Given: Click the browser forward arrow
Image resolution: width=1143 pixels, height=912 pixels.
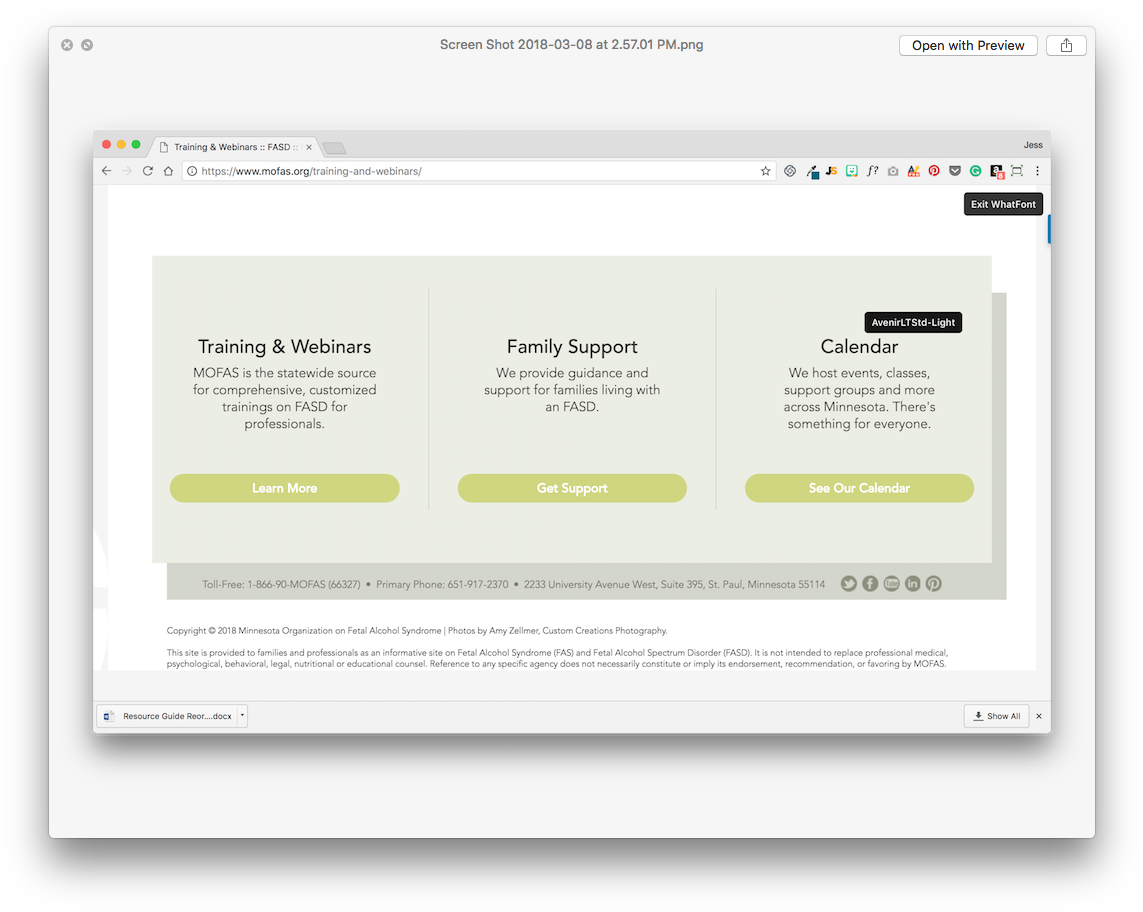Looking at the screenshot, I should pyautogui.click(x=127, y=171).
